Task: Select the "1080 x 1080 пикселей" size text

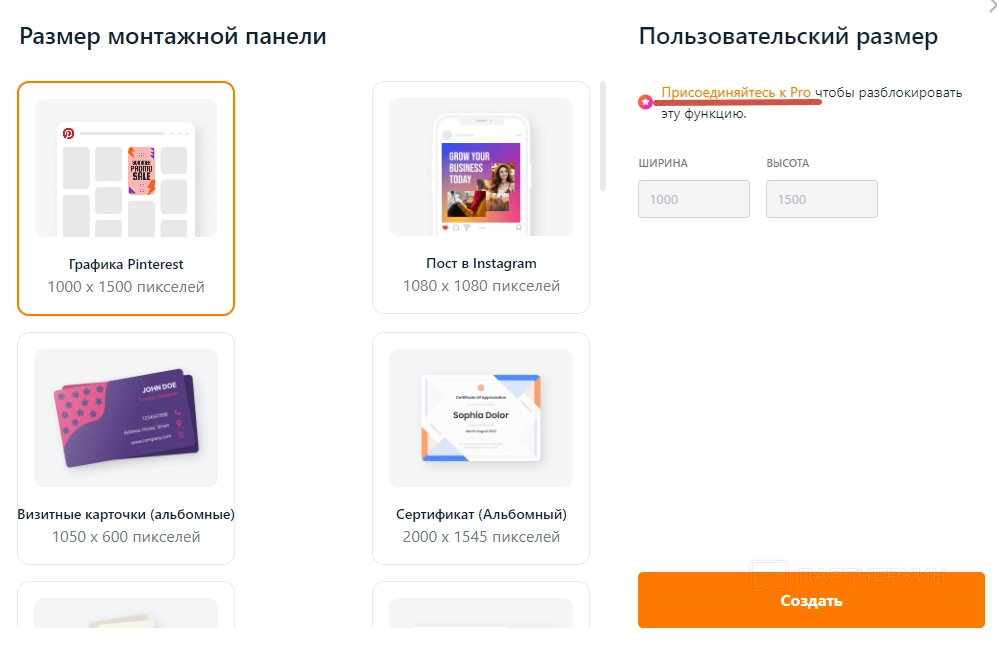Action: 481,286
